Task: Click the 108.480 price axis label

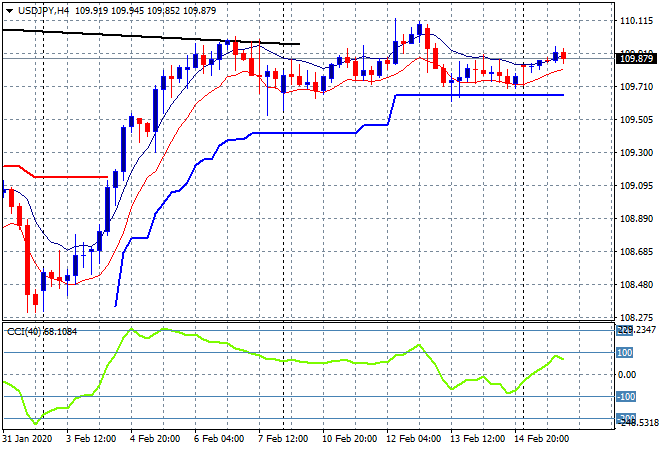Action: (636, 285)
